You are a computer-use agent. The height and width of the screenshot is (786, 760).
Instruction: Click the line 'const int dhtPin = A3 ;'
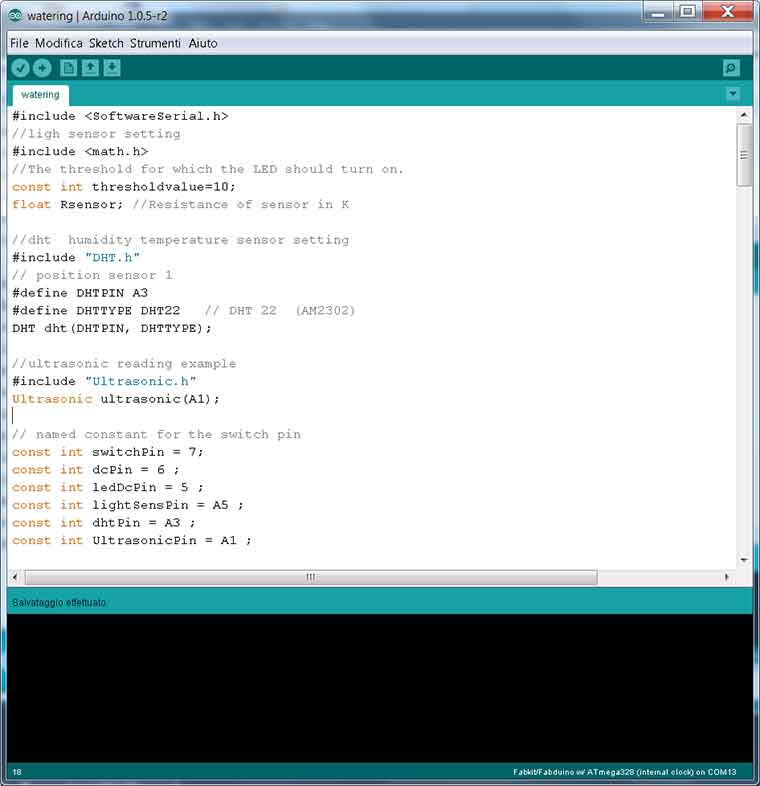pyautogui.click(x=104, y=523)
